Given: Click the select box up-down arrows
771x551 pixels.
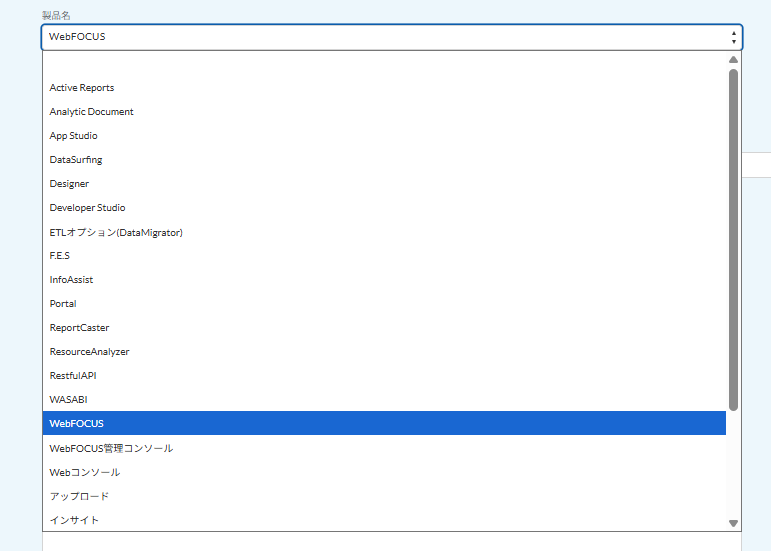Looking at the screenshot, I should tap(734, 37).
